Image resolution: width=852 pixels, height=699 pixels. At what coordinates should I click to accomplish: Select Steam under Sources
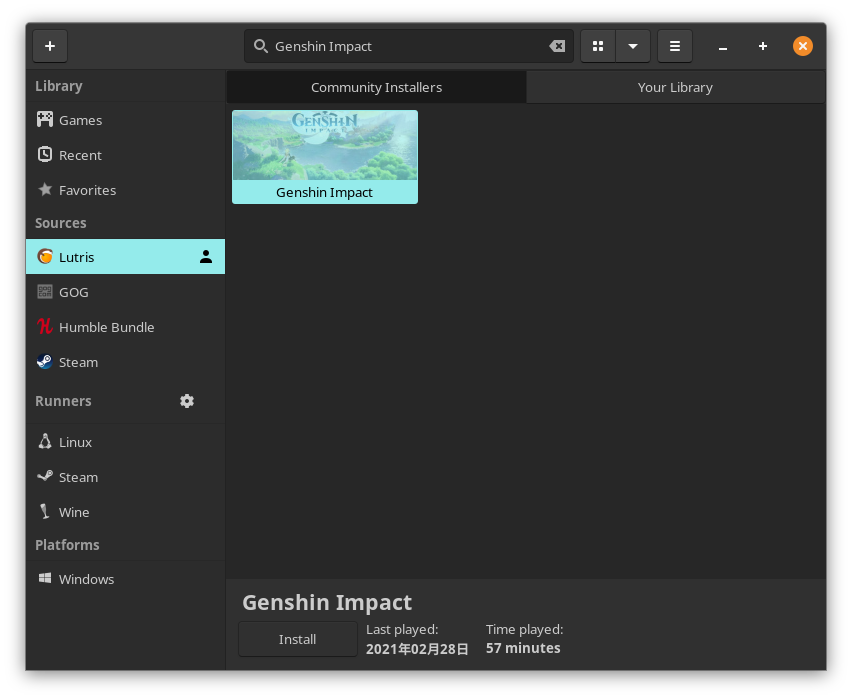tap(126, 362)
